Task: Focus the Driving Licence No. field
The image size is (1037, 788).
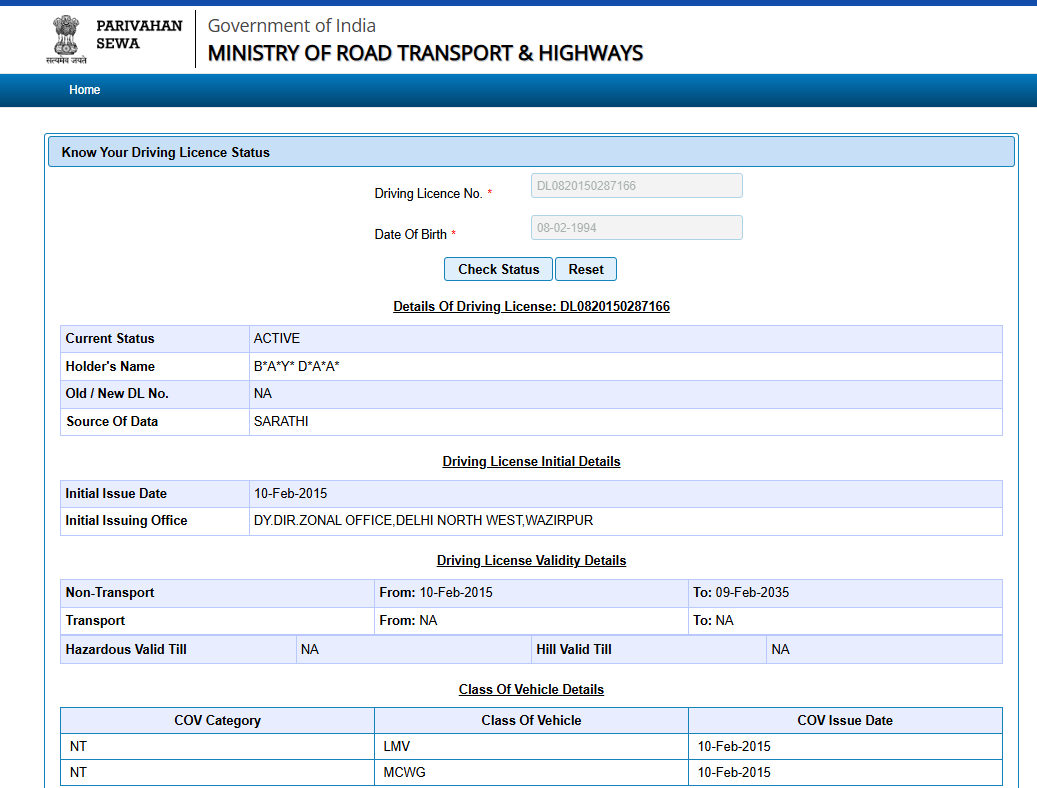Action: (x=636, y=186)
